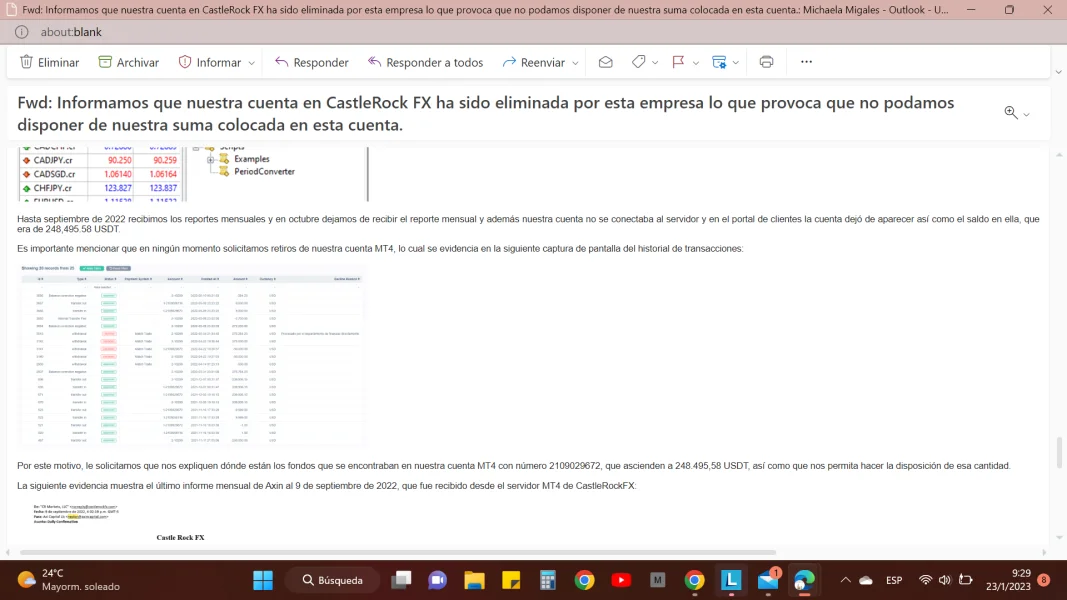Click the toolbar overflow chevron at right edge
Image resolution: width=1067 pixels, height=600 pixels.
pos(1058,72)
